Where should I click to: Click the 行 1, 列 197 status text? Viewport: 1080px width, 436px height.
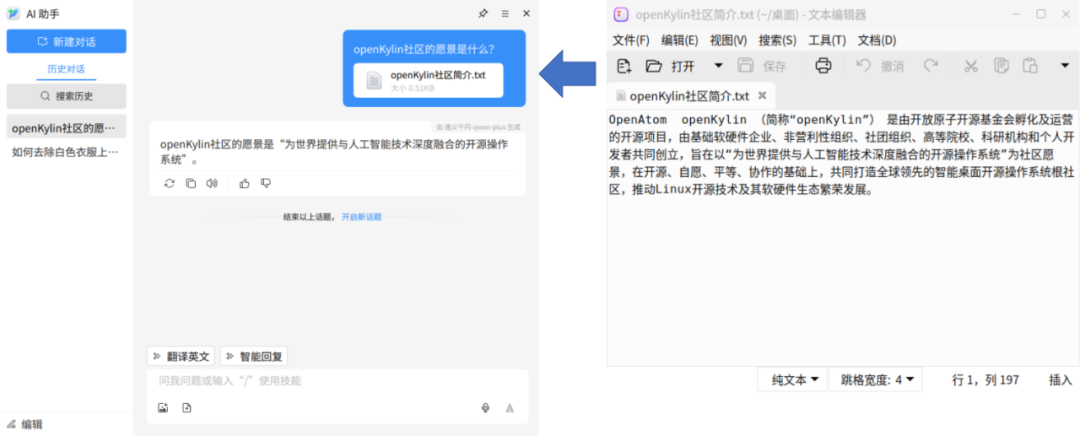click(986, 380)
